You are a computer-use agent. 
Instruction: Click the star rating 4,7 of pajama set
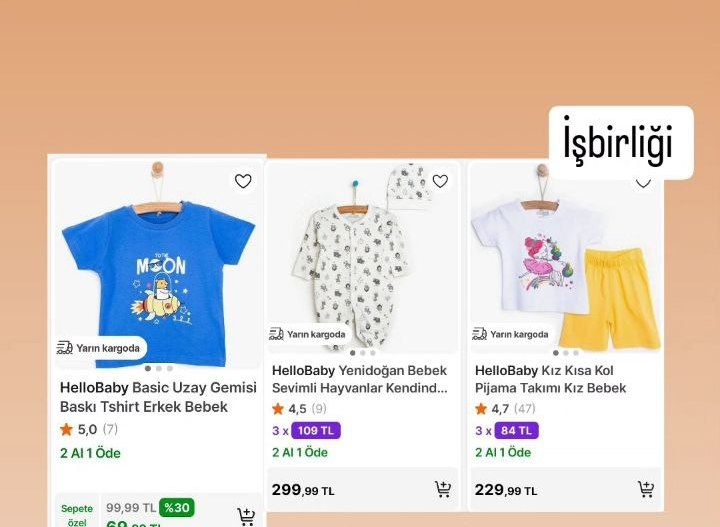[481, 409]
